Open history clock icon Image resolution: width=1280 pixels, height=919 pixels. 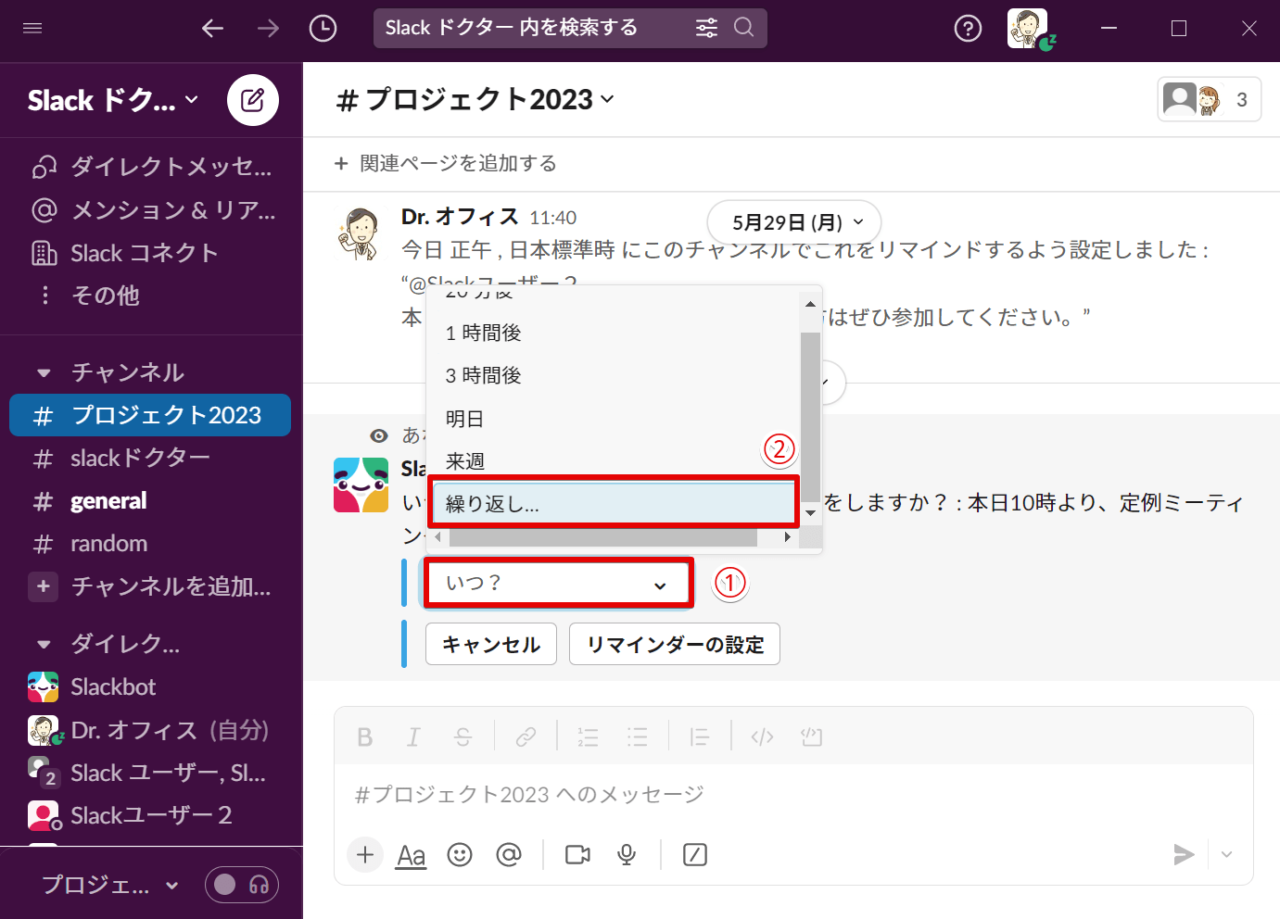323,28
